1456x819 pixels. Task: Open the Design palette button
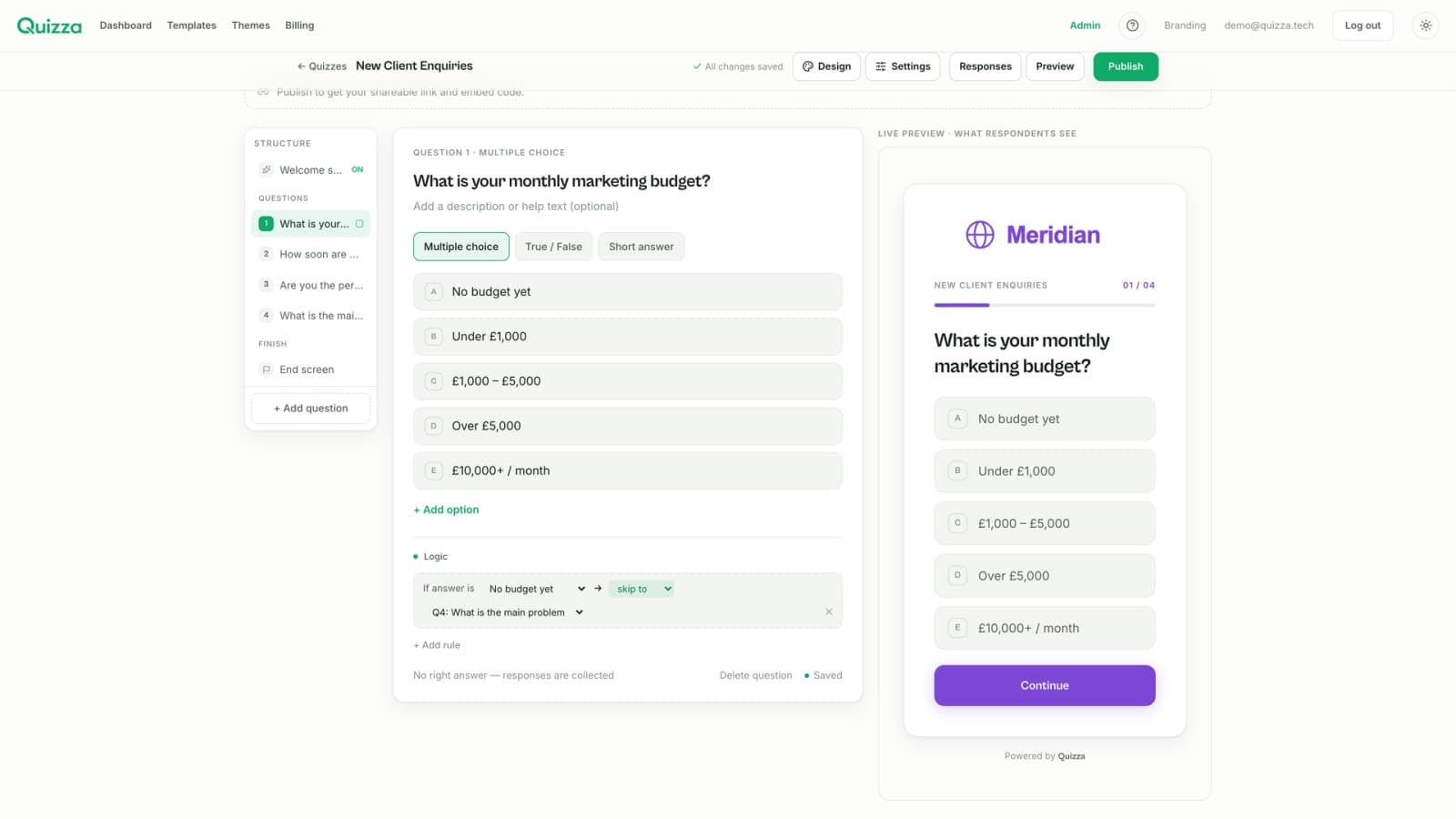coord(826,66)
